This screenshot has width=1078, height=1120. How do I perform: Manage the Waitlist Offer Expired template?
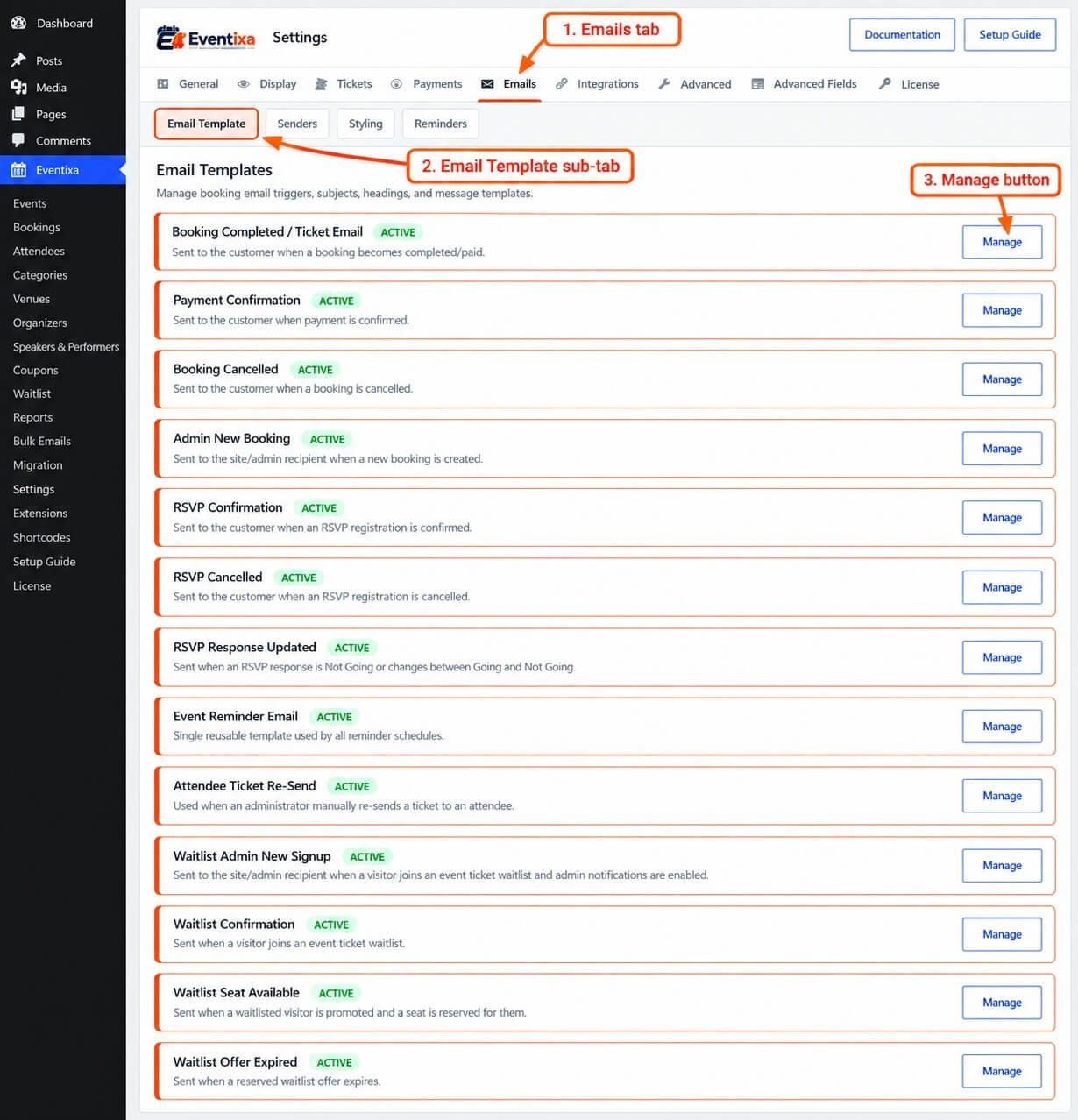(x=1002, y=1071)
